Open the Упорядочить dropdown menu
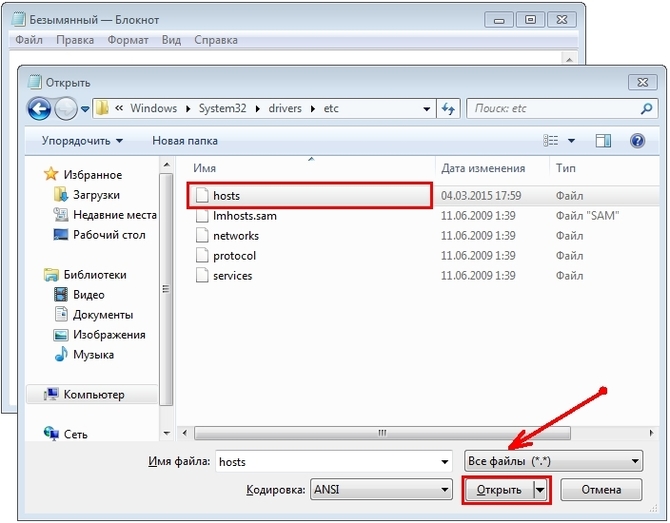The width and height of the screenshot is (670, 523). click(83, 141)
